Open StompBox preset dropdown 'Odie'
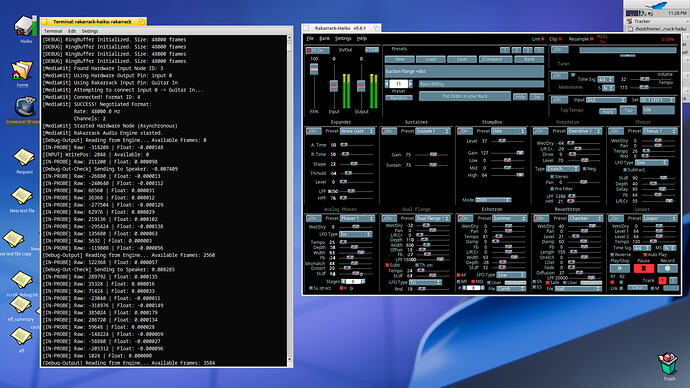 508,131
